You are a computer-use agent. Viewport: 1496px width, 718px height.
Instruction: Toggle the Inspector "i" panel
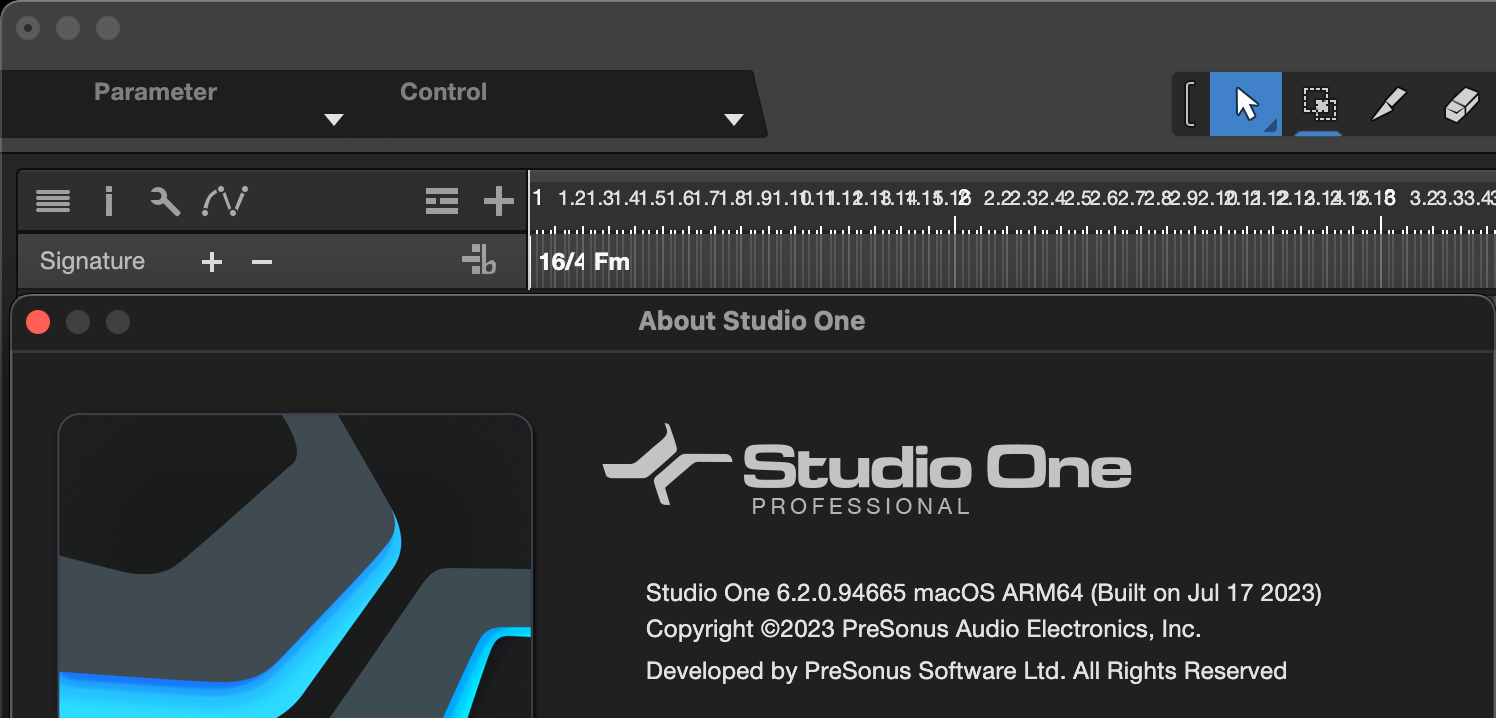[x=109, y=202]
